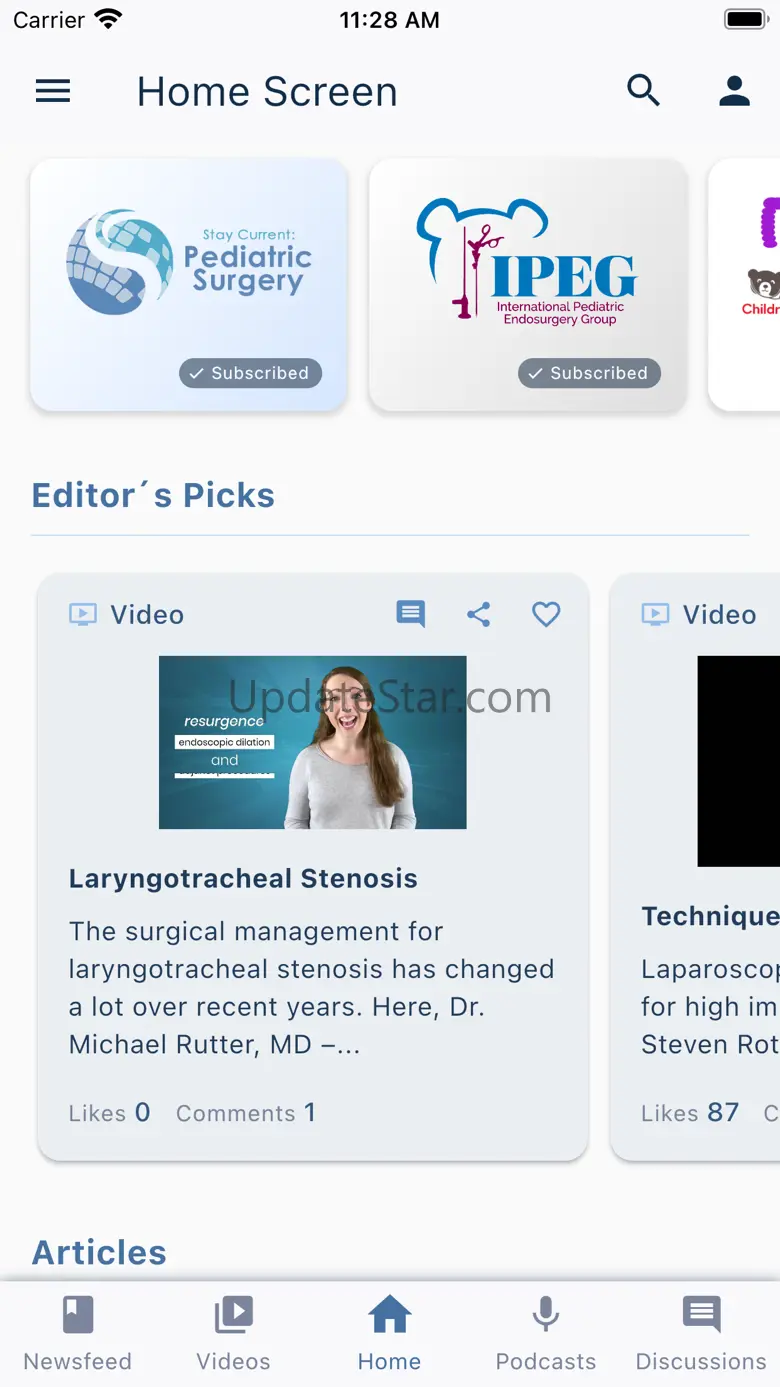Toggle Subscribed on IPEG channel
The height and width of the screenshot is (1387, 780).
(x=589, y=373)
